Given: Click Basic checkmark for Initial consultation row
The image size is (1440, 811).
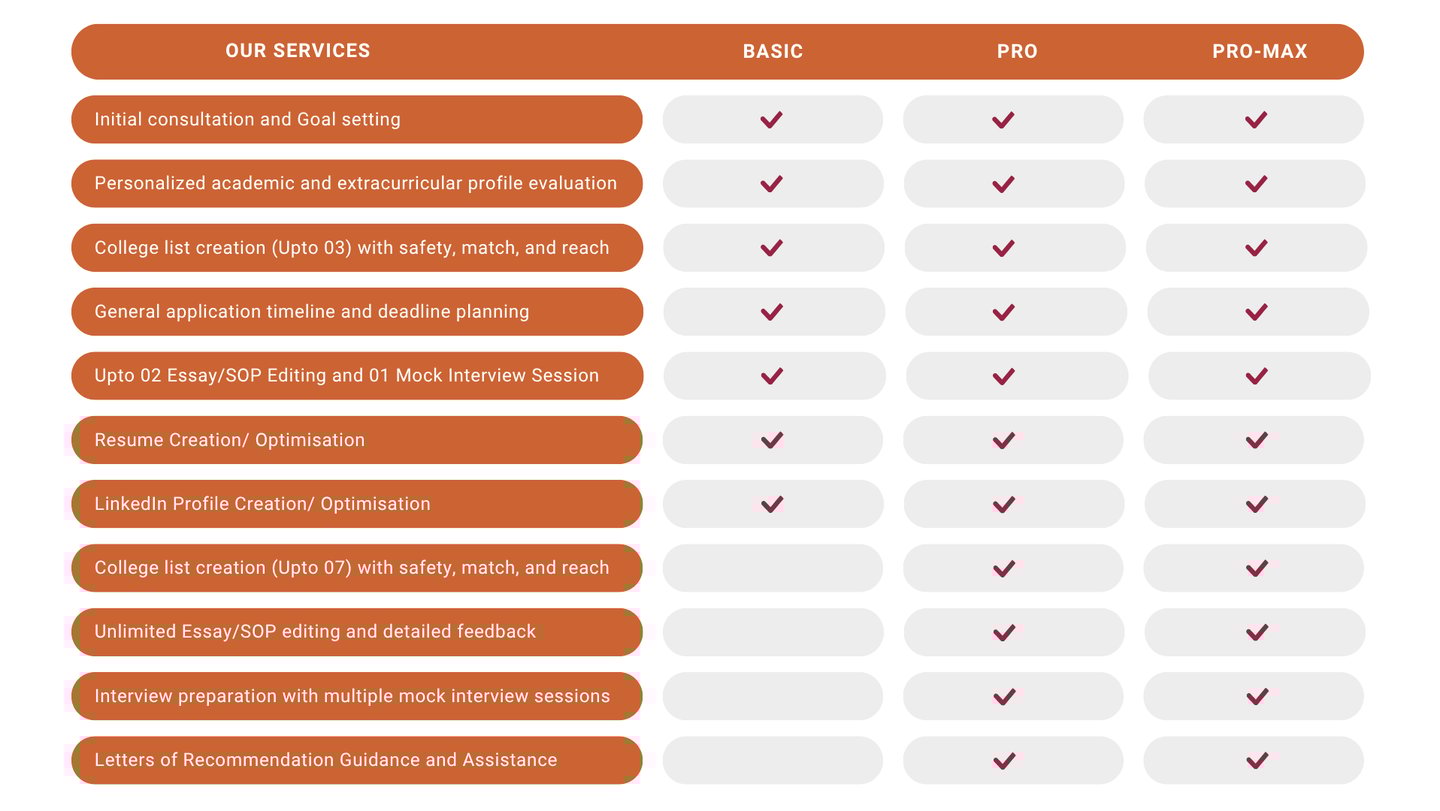Looking at the screenshot, I should (x=771, y=120).
